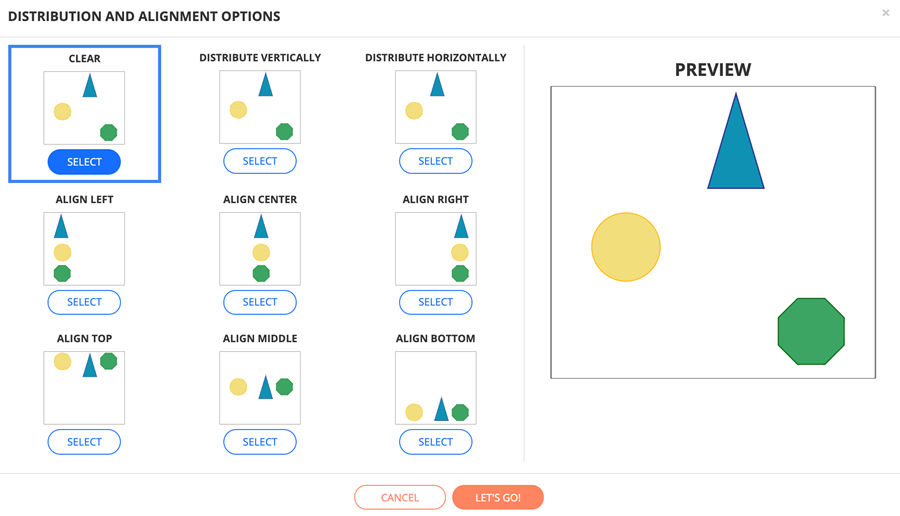900x516 pixels.
Task: Click the yellow circle in the preview
Action: tap(626, 247)
